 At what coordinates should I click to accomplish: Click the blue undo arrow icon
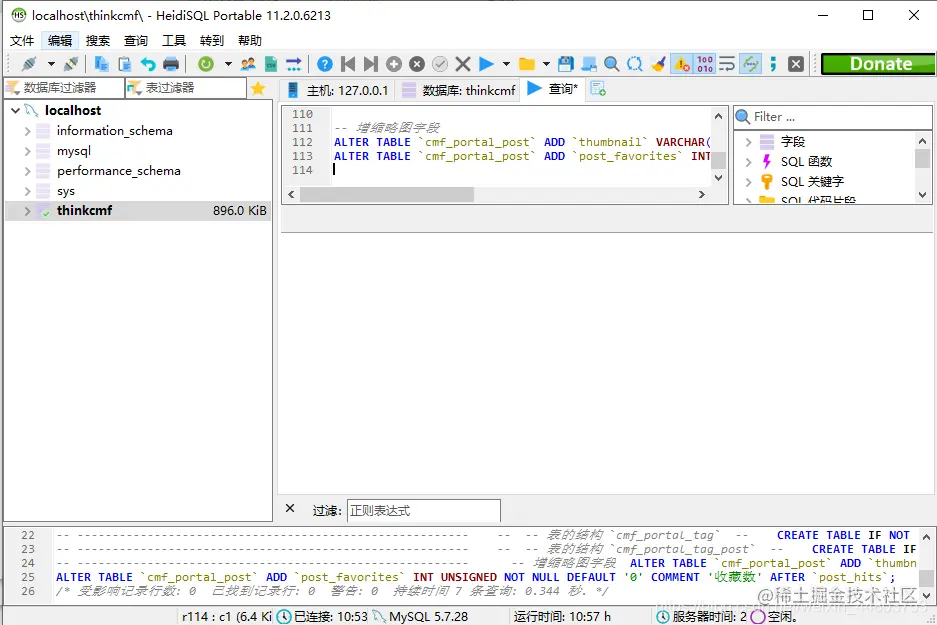[x=148, y=63]
